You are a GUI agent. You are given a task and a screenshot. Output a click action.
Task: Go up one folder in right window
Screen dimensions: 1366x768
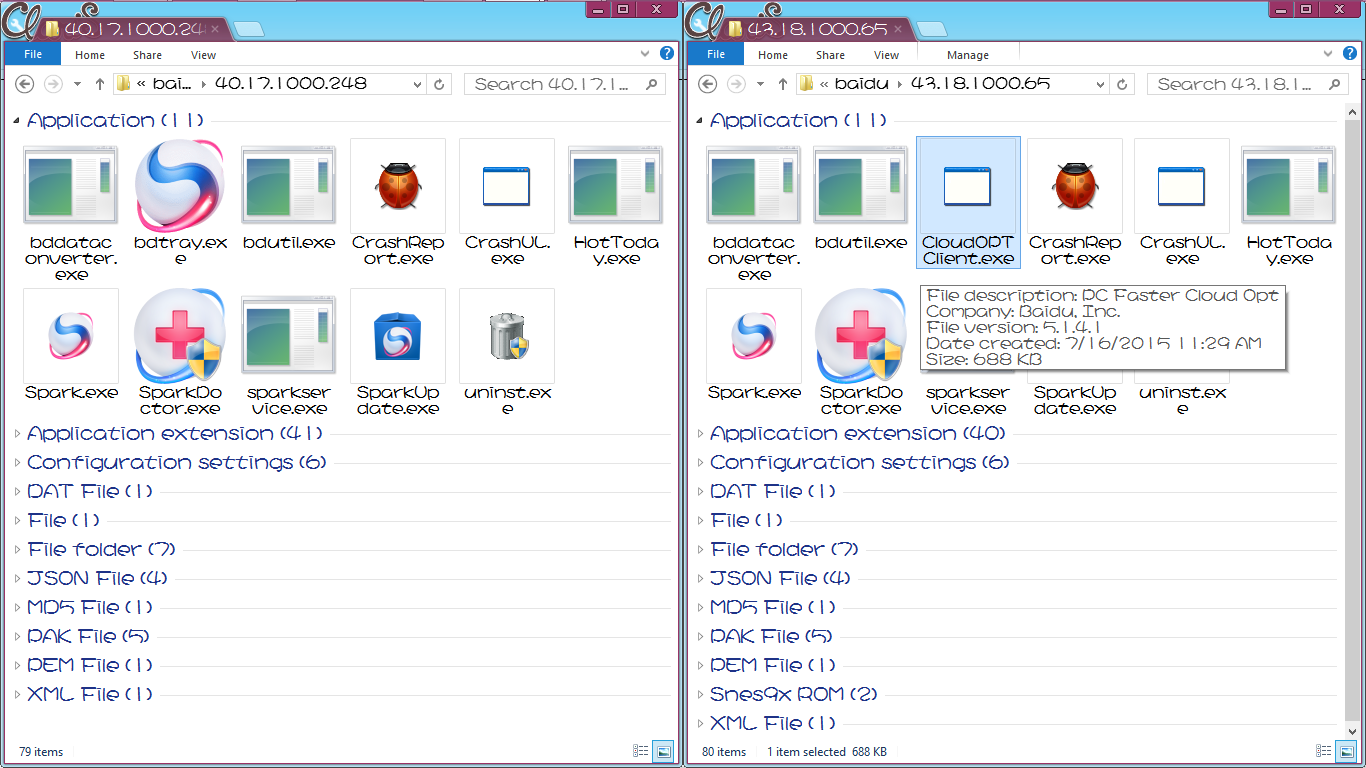pos(782,84)
